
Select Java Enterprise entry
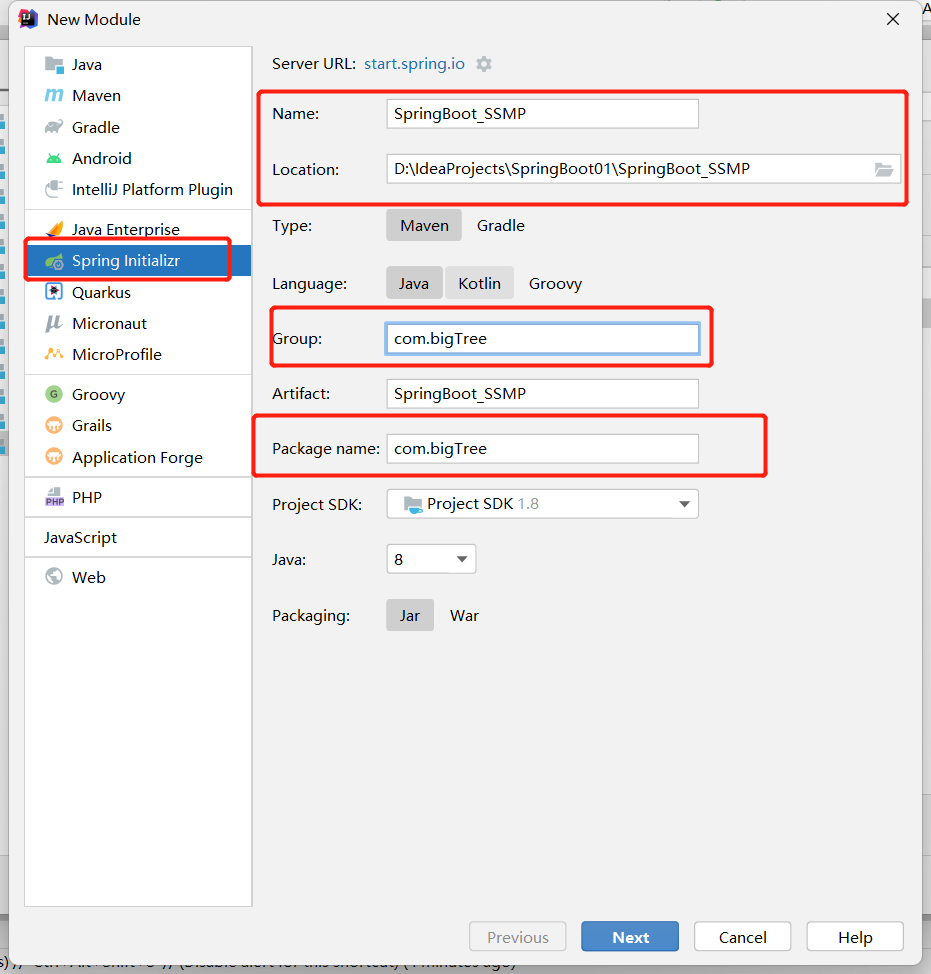pos(138,229)
